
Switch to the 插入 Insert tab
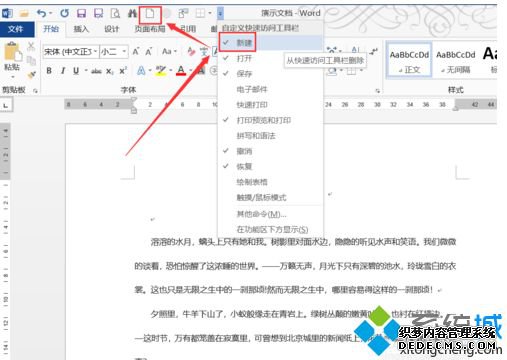coord(81,29)
